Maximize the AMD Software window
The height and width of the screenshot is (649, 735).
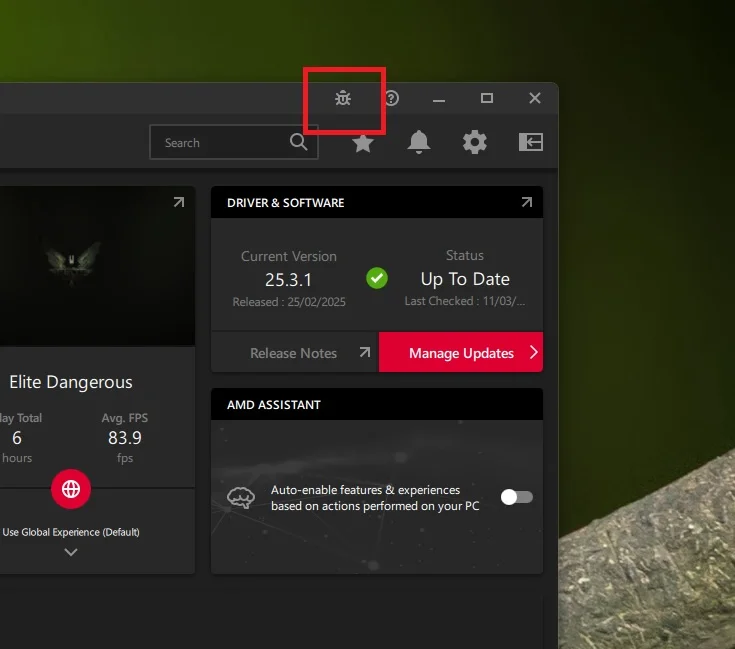click(487, 98)
